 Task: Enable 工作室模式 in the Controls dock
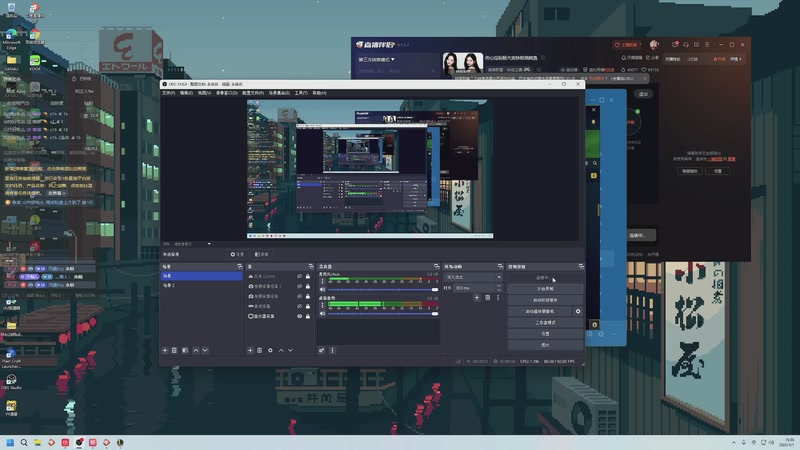[x=545, y=322]
